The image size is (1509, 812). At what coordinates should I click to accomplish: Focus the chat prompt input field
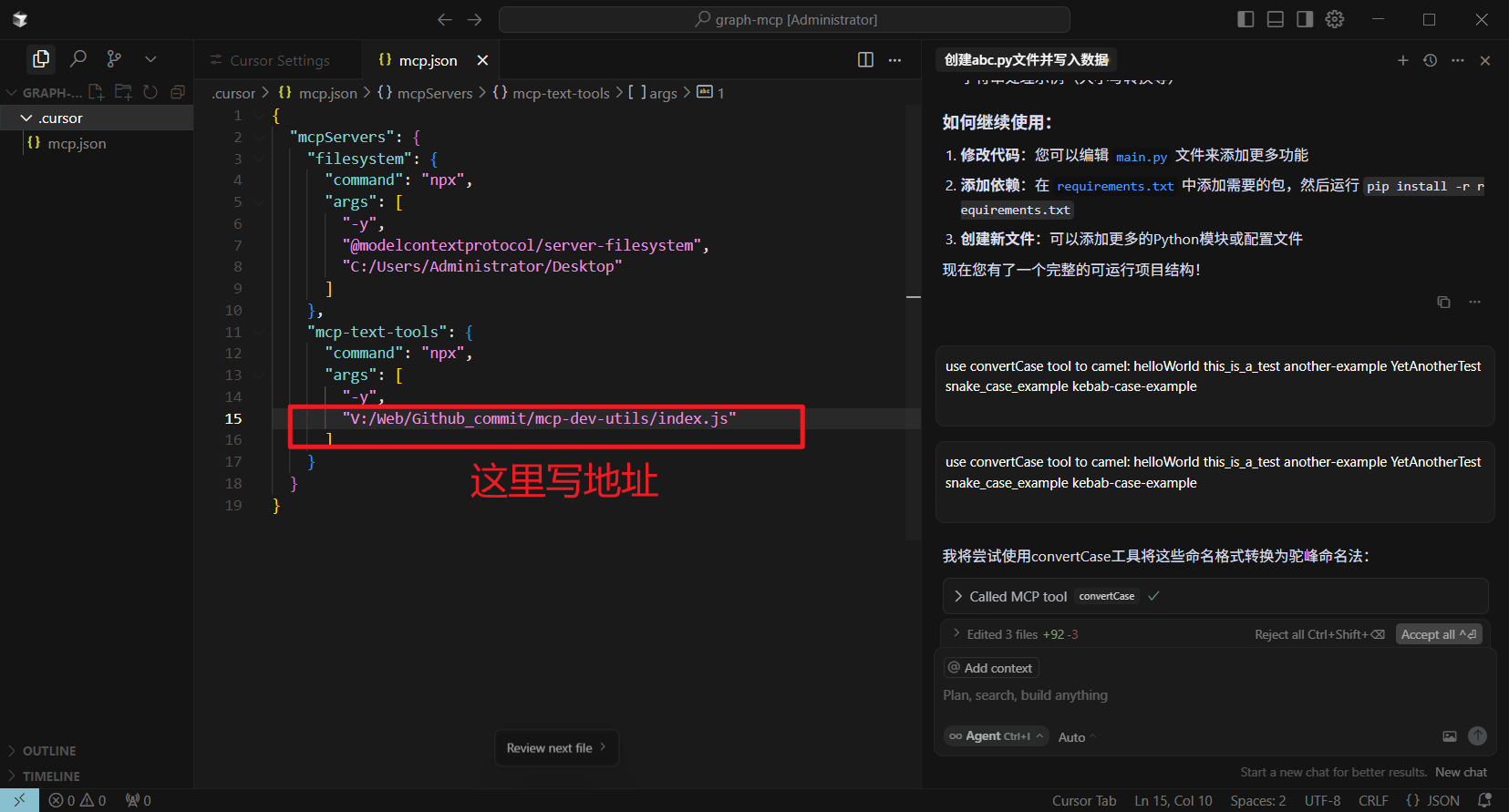coord(1213,695)
